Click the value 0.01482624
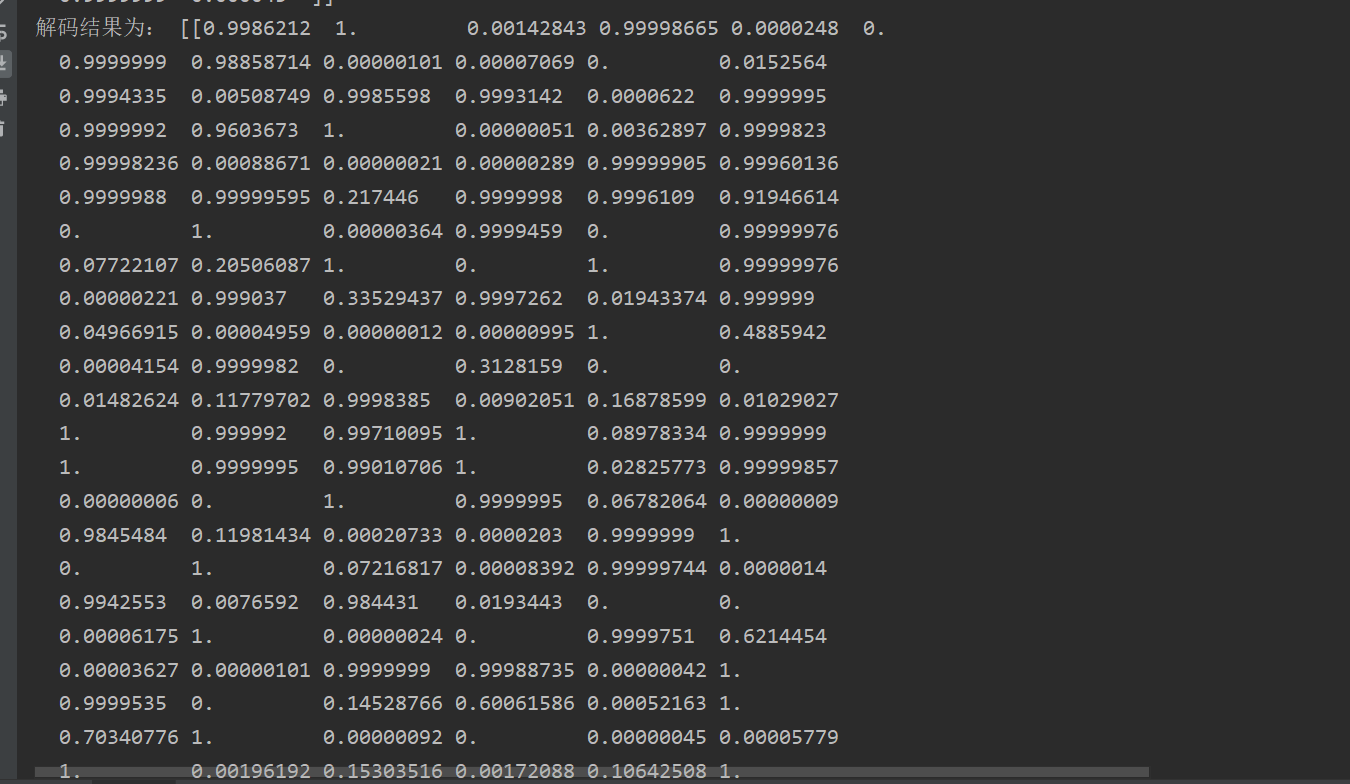Viewport: 1350px width, 784px height. click(x=119, y=401)
